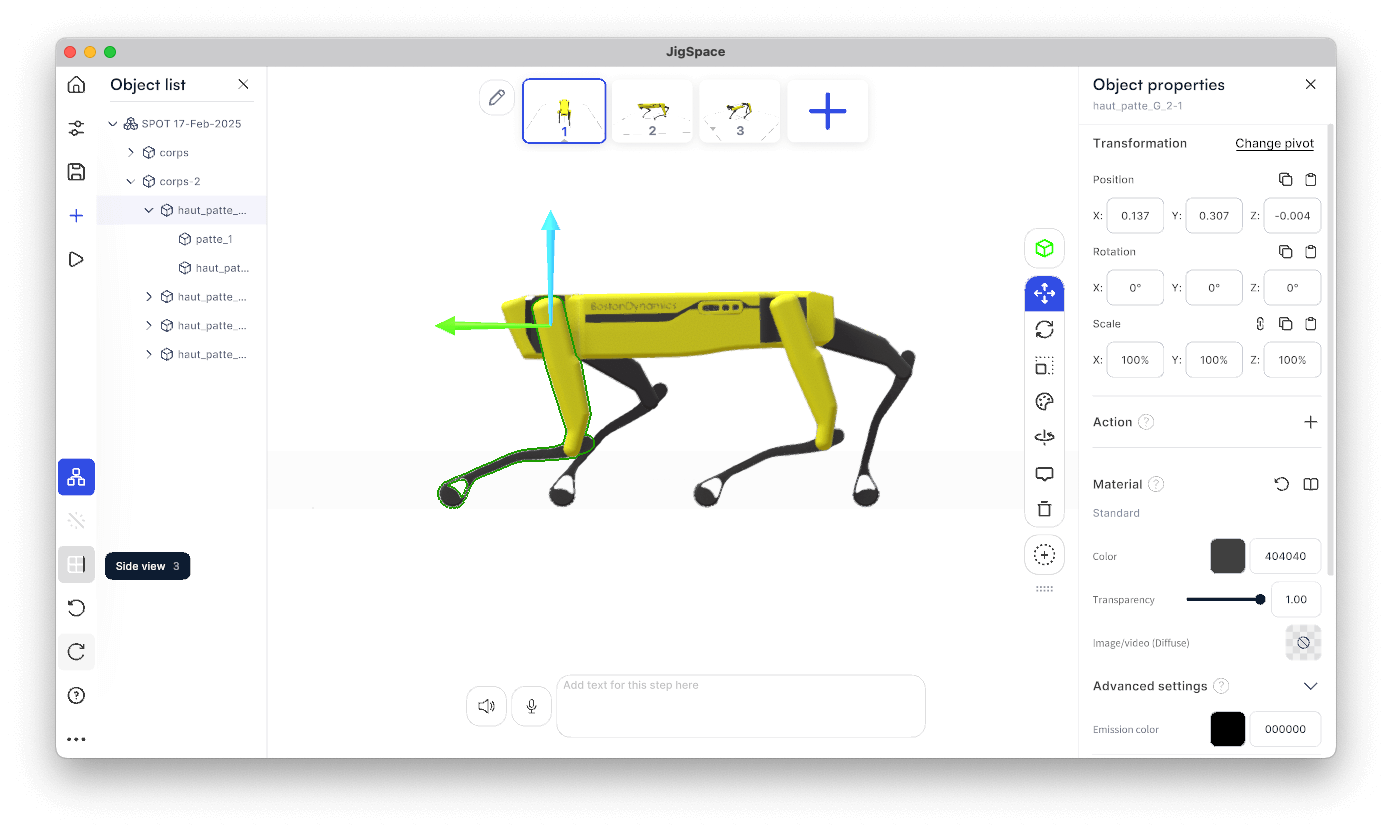1392x832 pixels.
Task: Expand the corps tree node
Action: (x=131, y=153)
